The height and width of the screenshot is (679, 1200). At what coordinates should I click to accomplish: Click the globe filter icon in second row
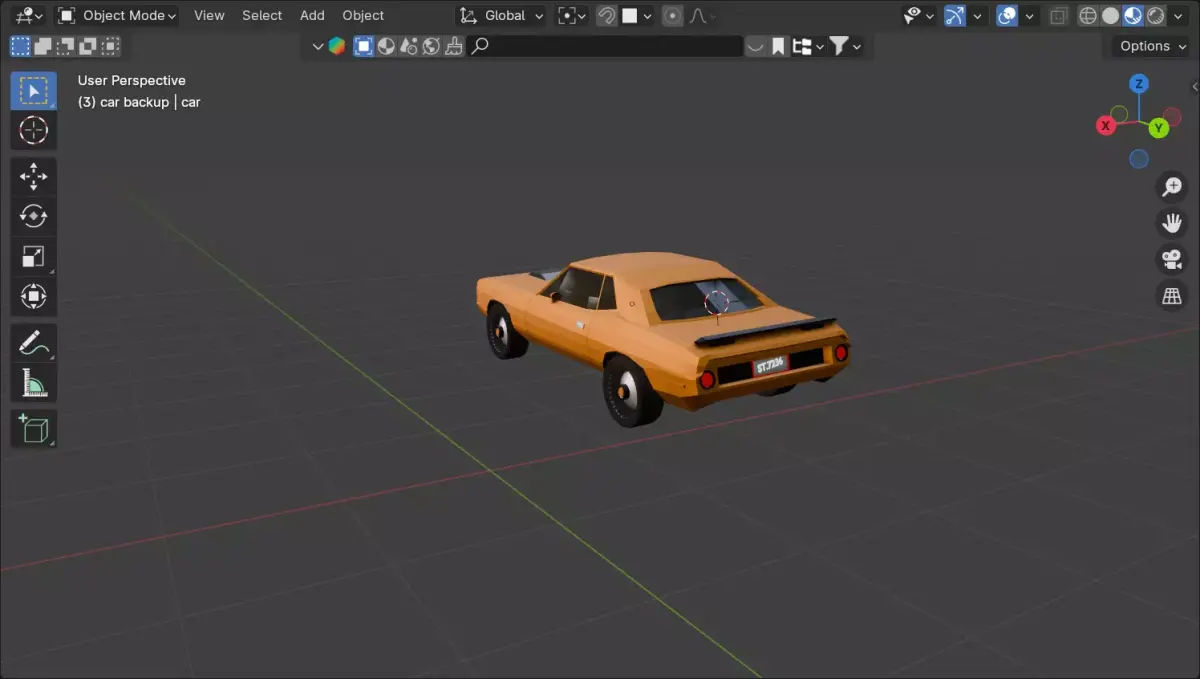click(431, 46)
